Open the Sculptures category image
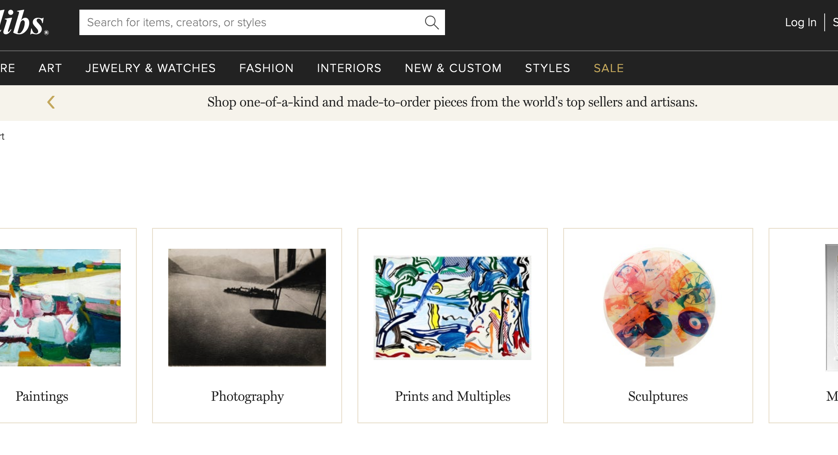Image resolution: width=838 pixels, height=455 pixels. point(658,307)
